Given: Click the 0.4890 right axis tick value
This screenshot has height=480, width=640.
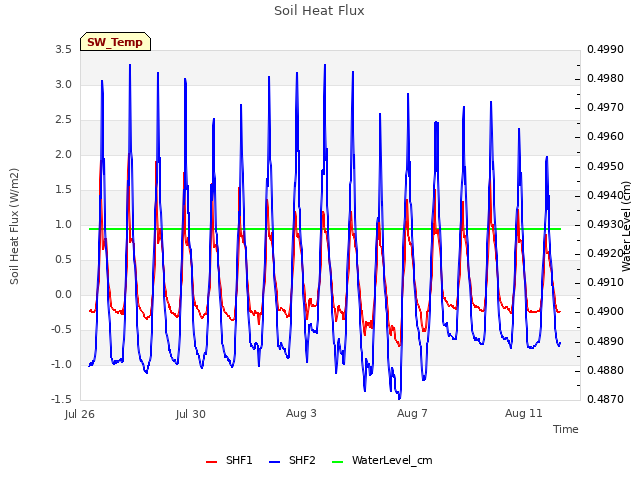Looking at the screenshot, I should pyautogui.click(x=605, y=341).
